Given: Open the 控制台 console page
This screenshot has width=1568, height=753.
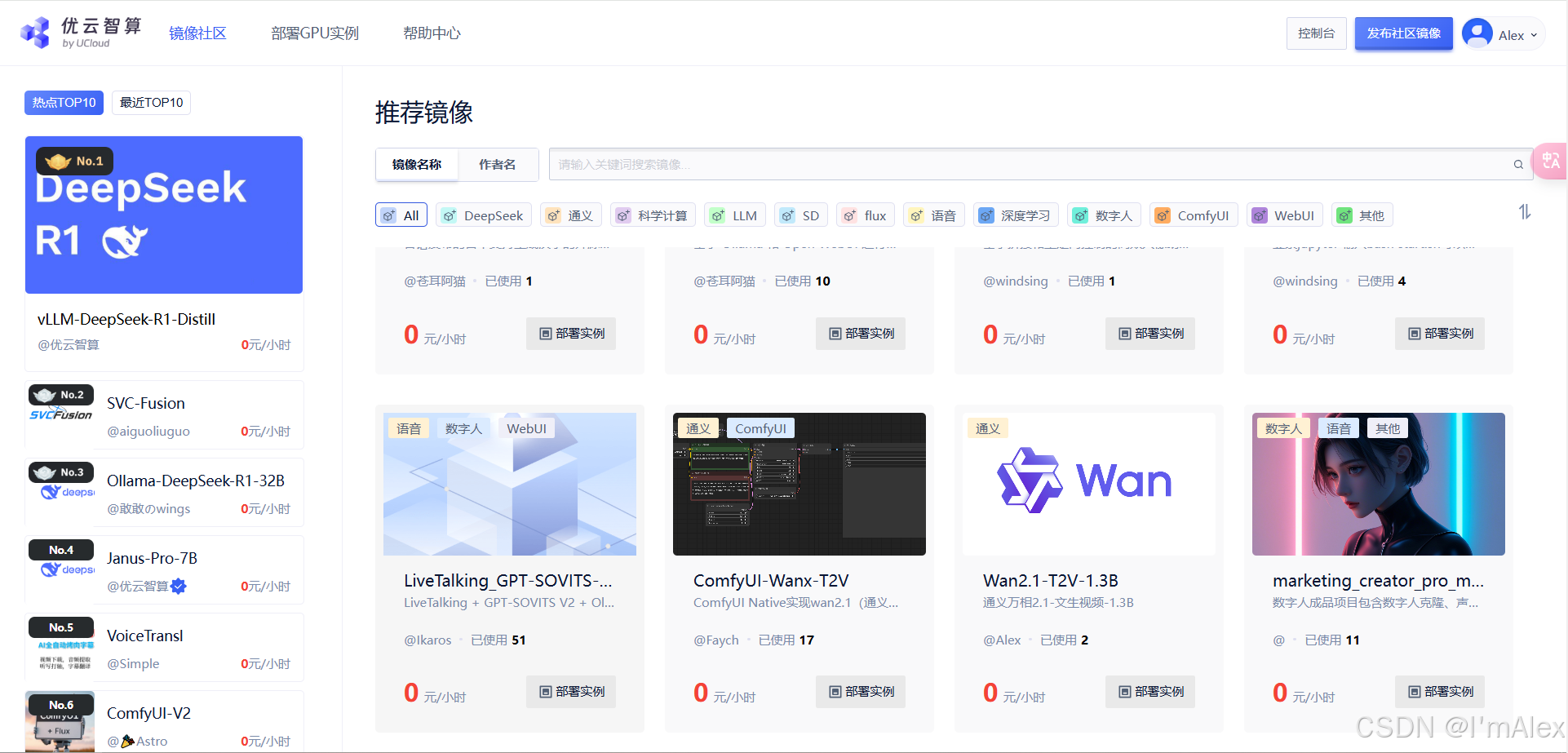Looking at the screenshot, I should 1316,33.
